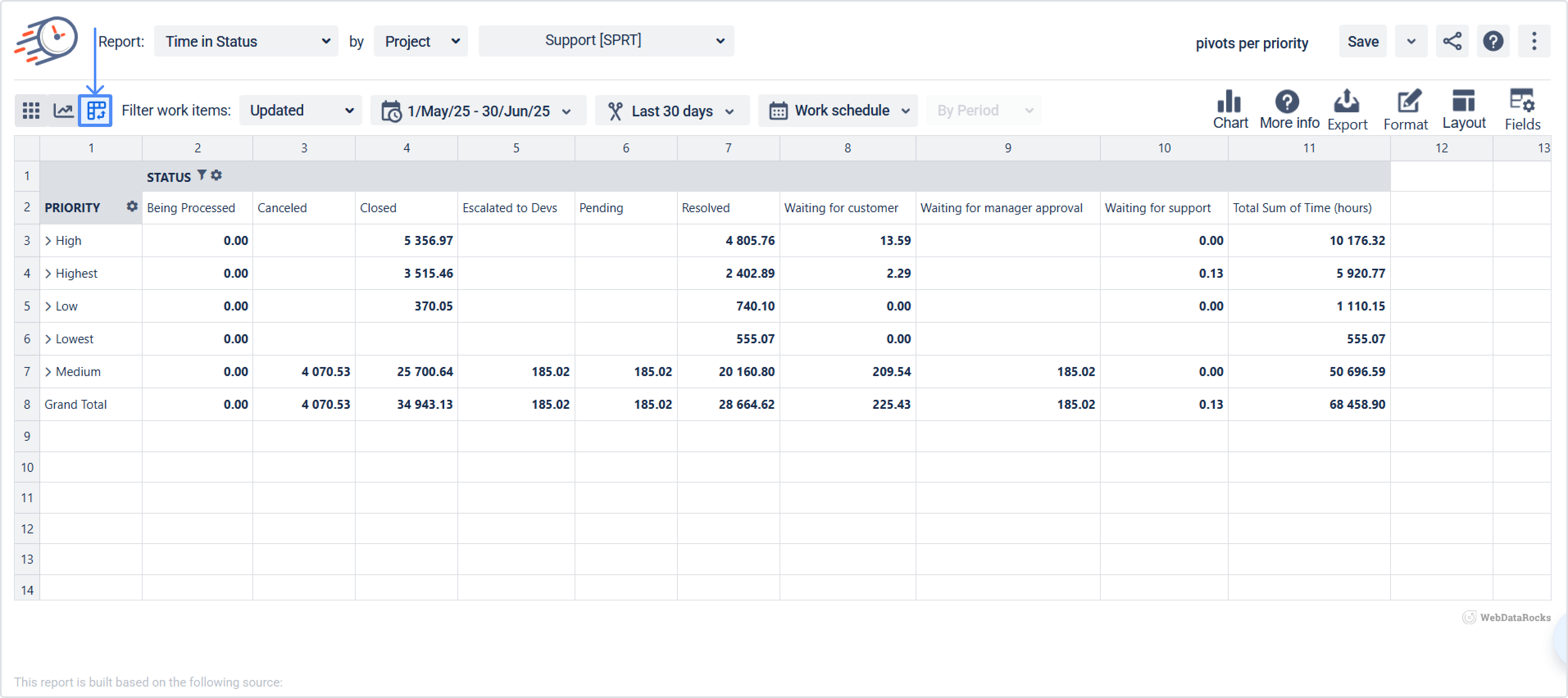Open the Save dropdown arrow menu
Viewport: 1568px width, 698px height.
coord(1411,41)
